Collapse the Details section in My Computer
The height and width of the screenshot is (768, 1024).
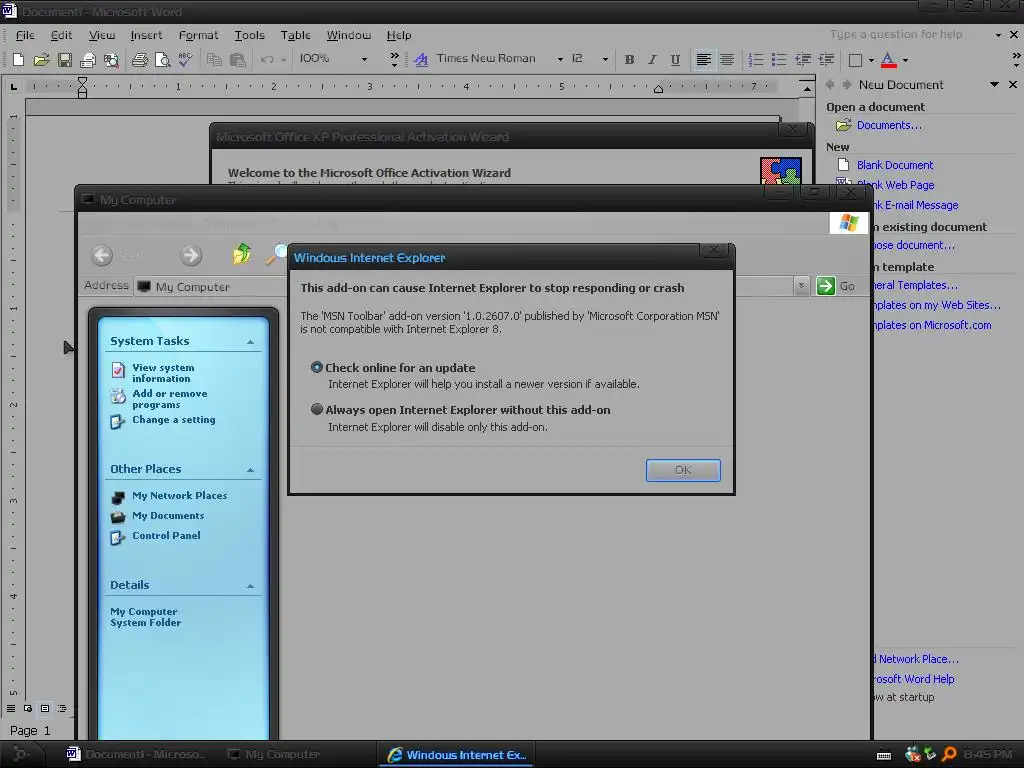[250, 586]
